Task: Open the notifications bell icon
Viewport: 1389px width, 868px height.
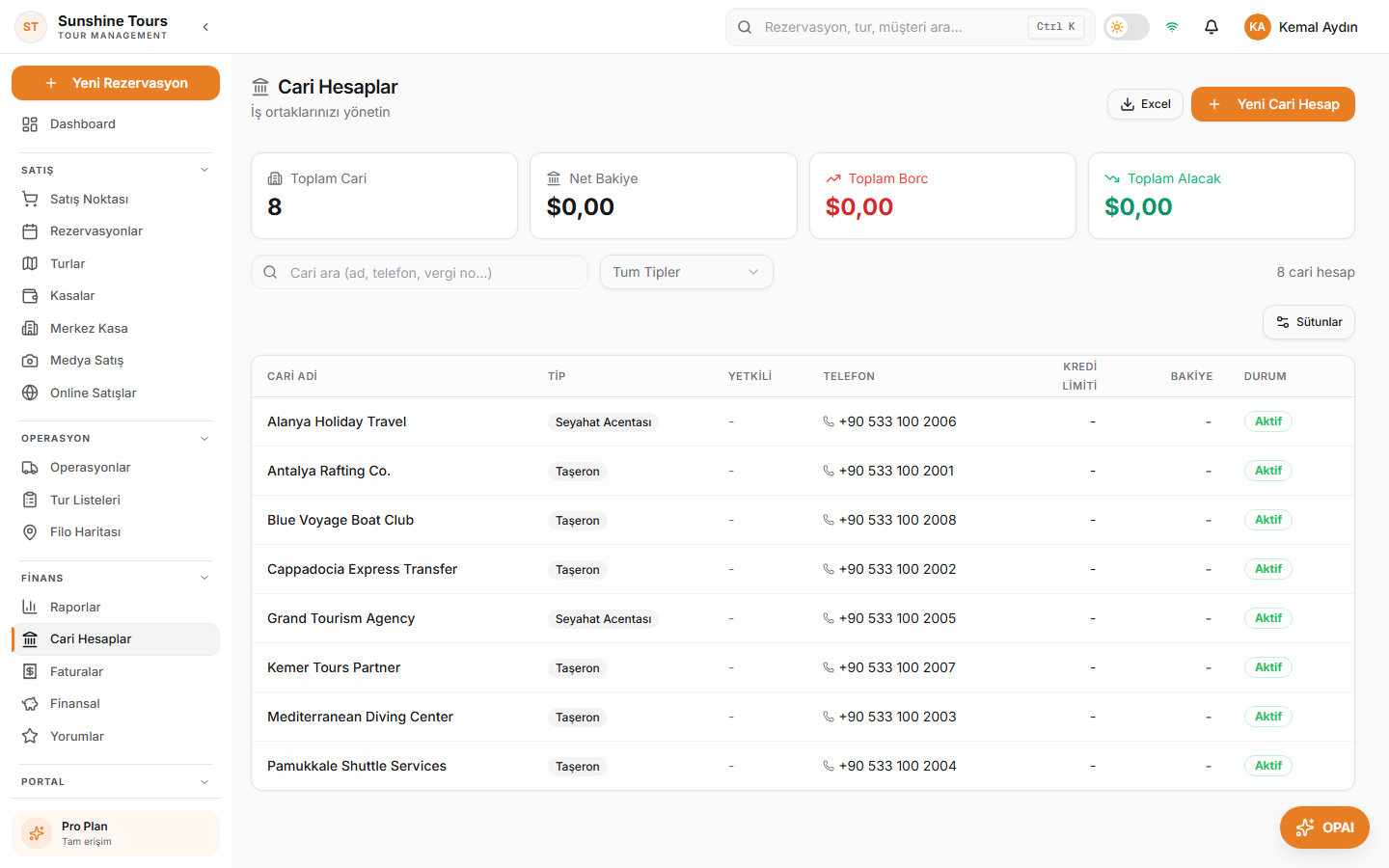Action: (x=1212, y=27)
